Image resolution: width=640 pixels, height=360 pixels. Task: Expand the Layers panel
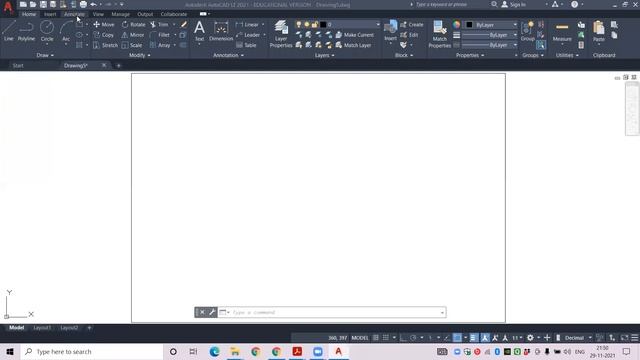tap(324, 55)
